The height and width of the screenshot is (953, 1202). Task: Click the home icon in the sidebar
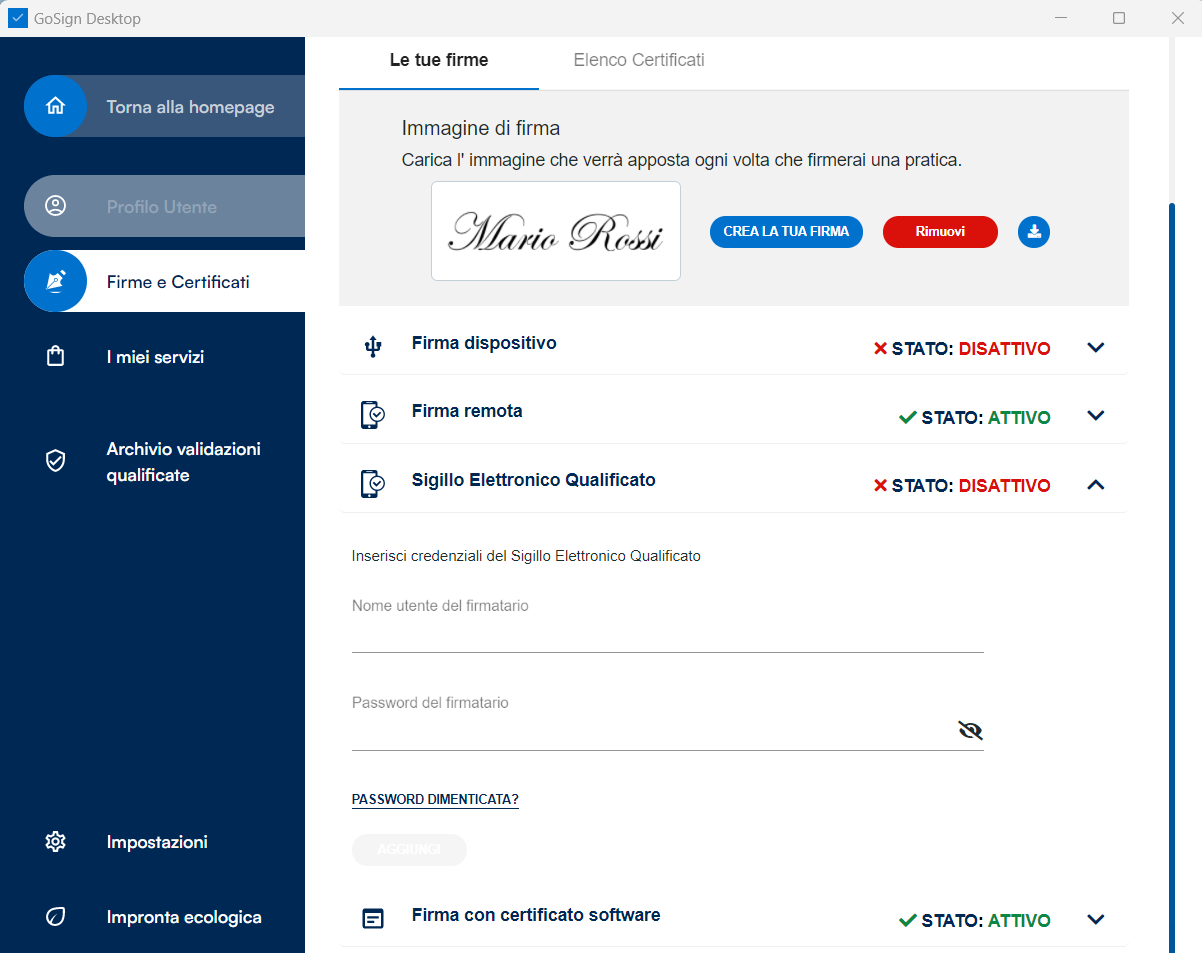point(56,106)
